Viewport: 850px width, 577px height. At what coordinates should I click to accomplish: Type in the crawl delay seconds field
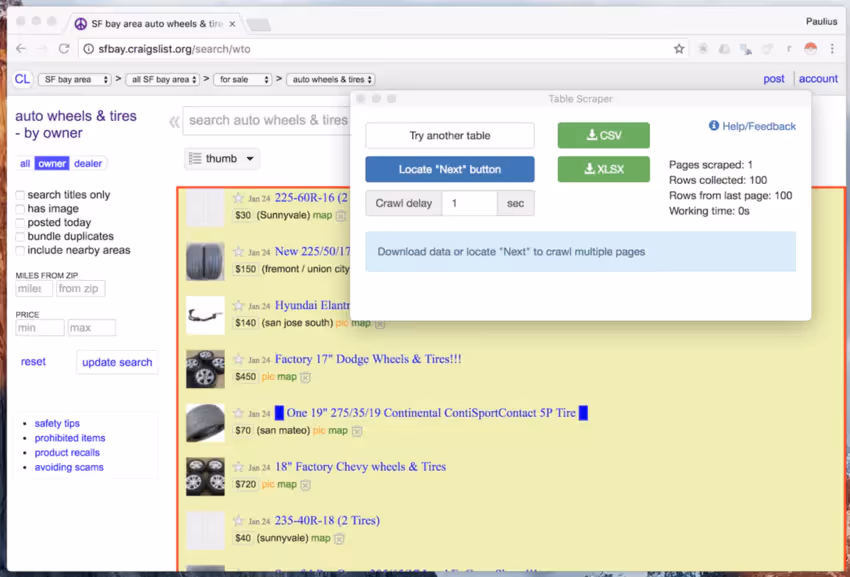tap(469, 203)
